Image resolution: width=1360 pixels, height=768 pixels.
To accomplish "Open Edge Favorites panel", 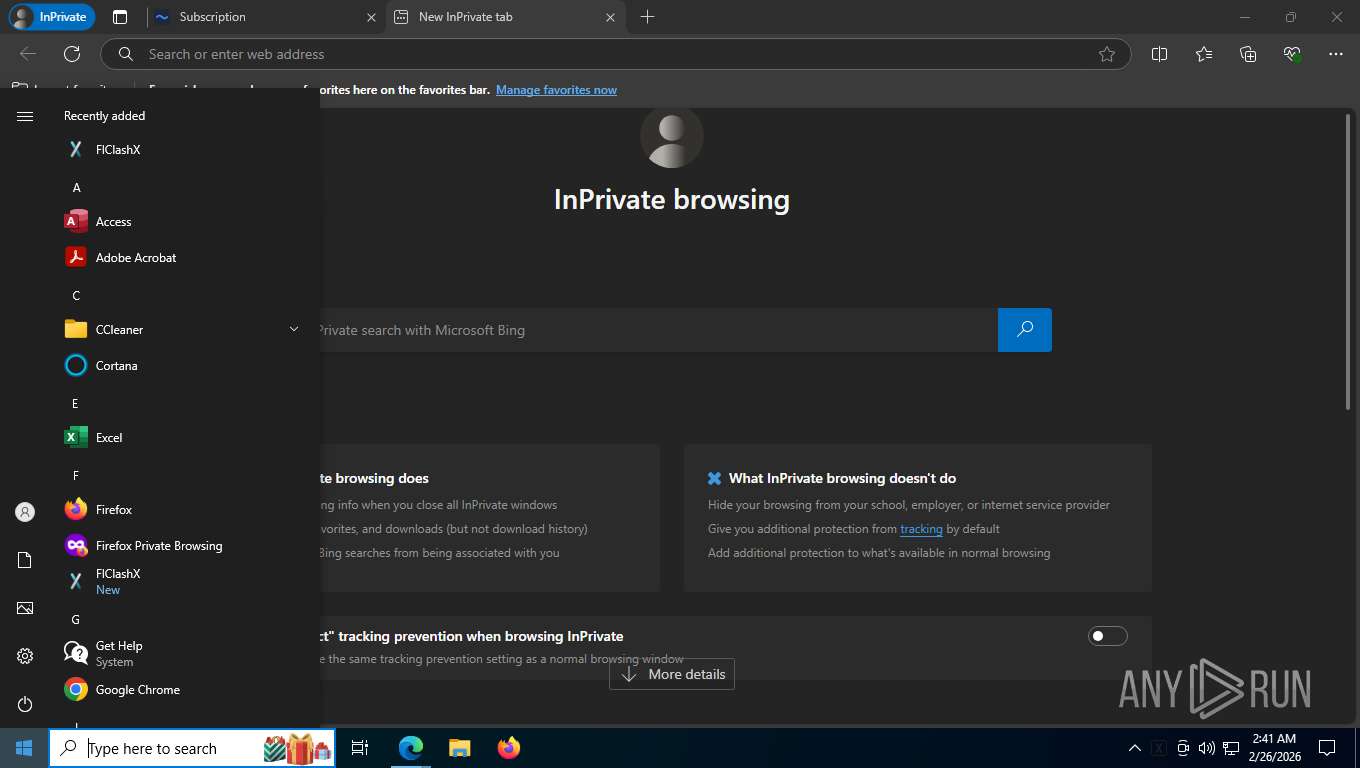I will point(1204,54).
